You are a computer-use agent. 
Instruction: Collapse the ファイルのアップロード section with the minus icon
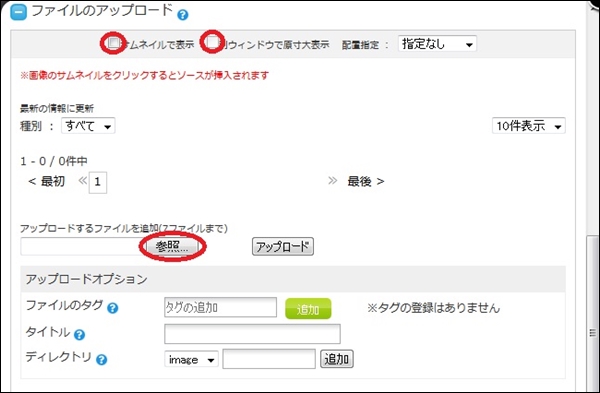pyautogui.click(x=18, y=12)
